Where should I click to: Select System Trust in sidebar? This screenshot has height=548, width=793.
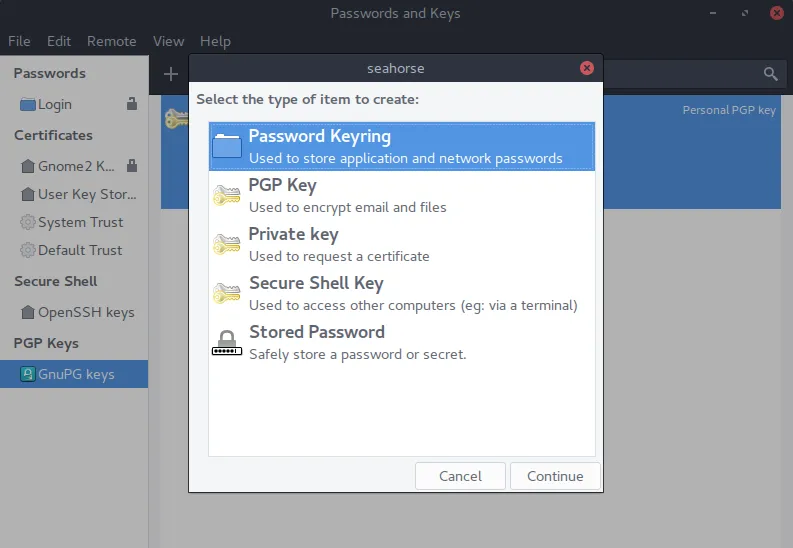pyautogui.click(x=80, y=222)
